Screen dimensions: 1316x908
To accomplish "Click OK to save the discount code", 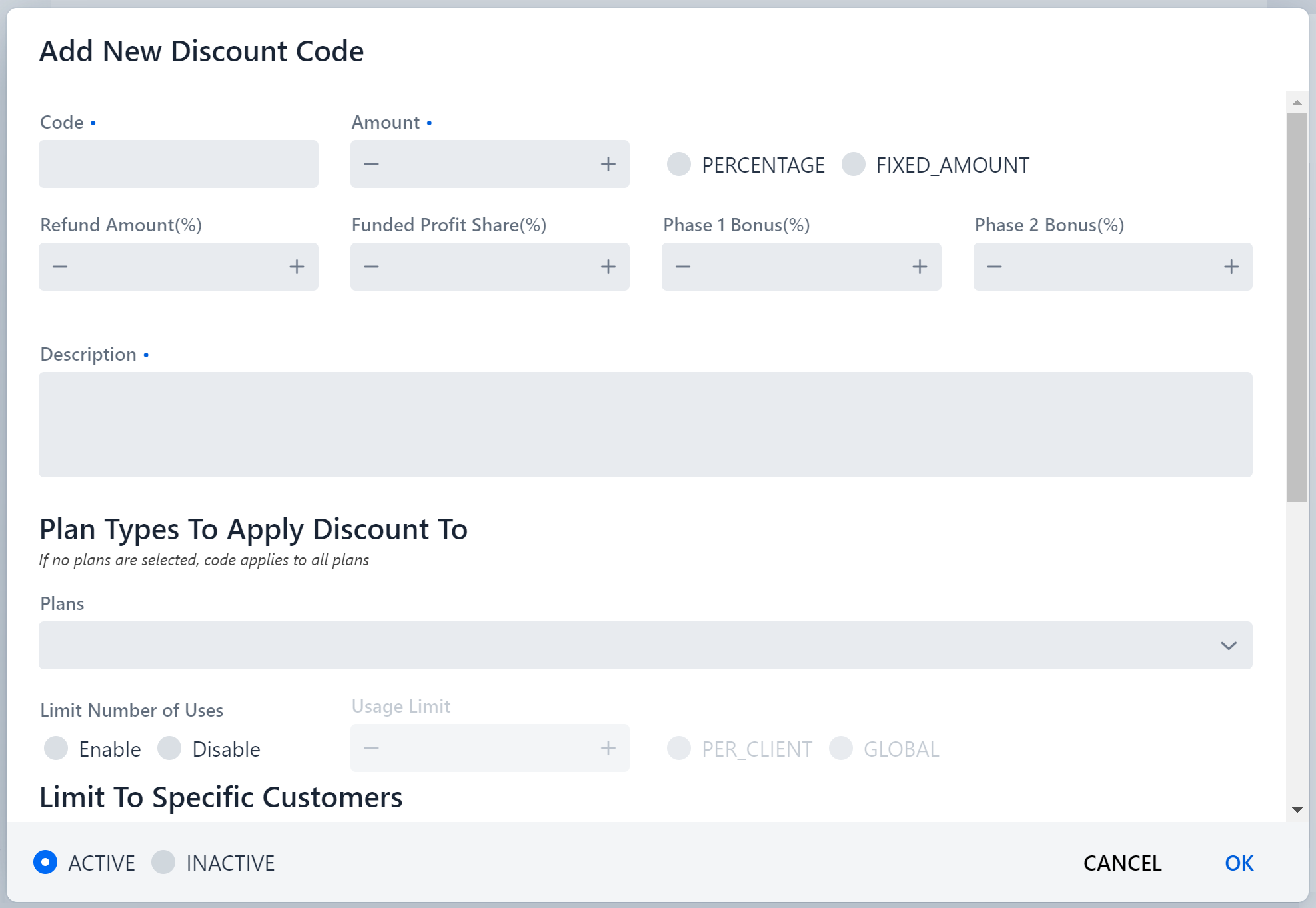I will pos(1239,863).
